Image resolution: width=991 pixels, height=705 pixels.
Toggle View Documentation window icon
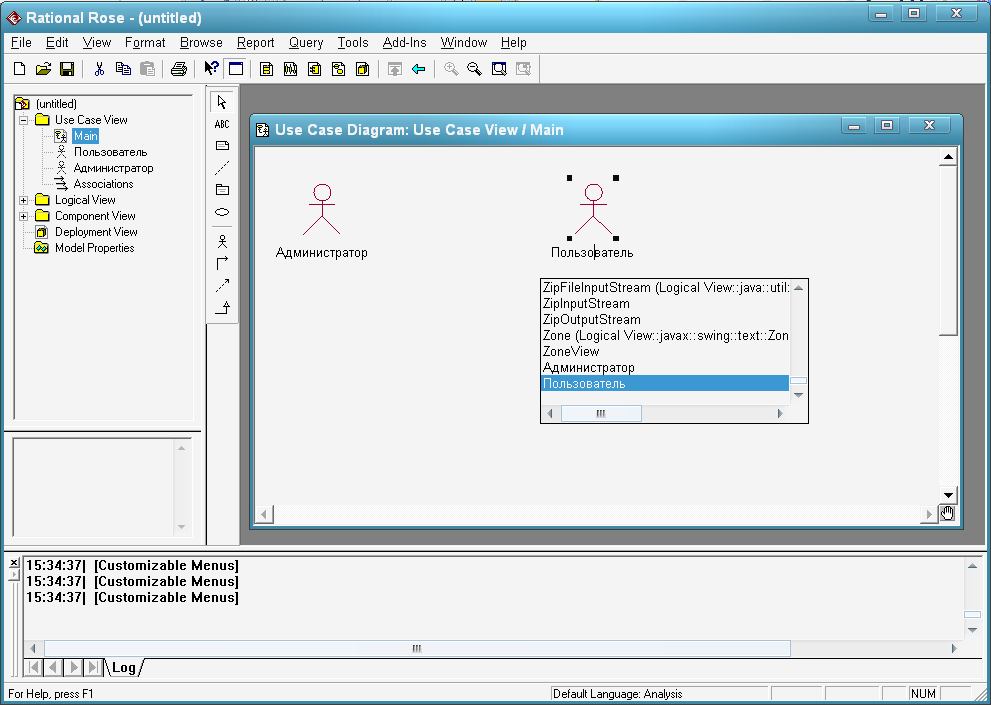(x=236, y=69)
